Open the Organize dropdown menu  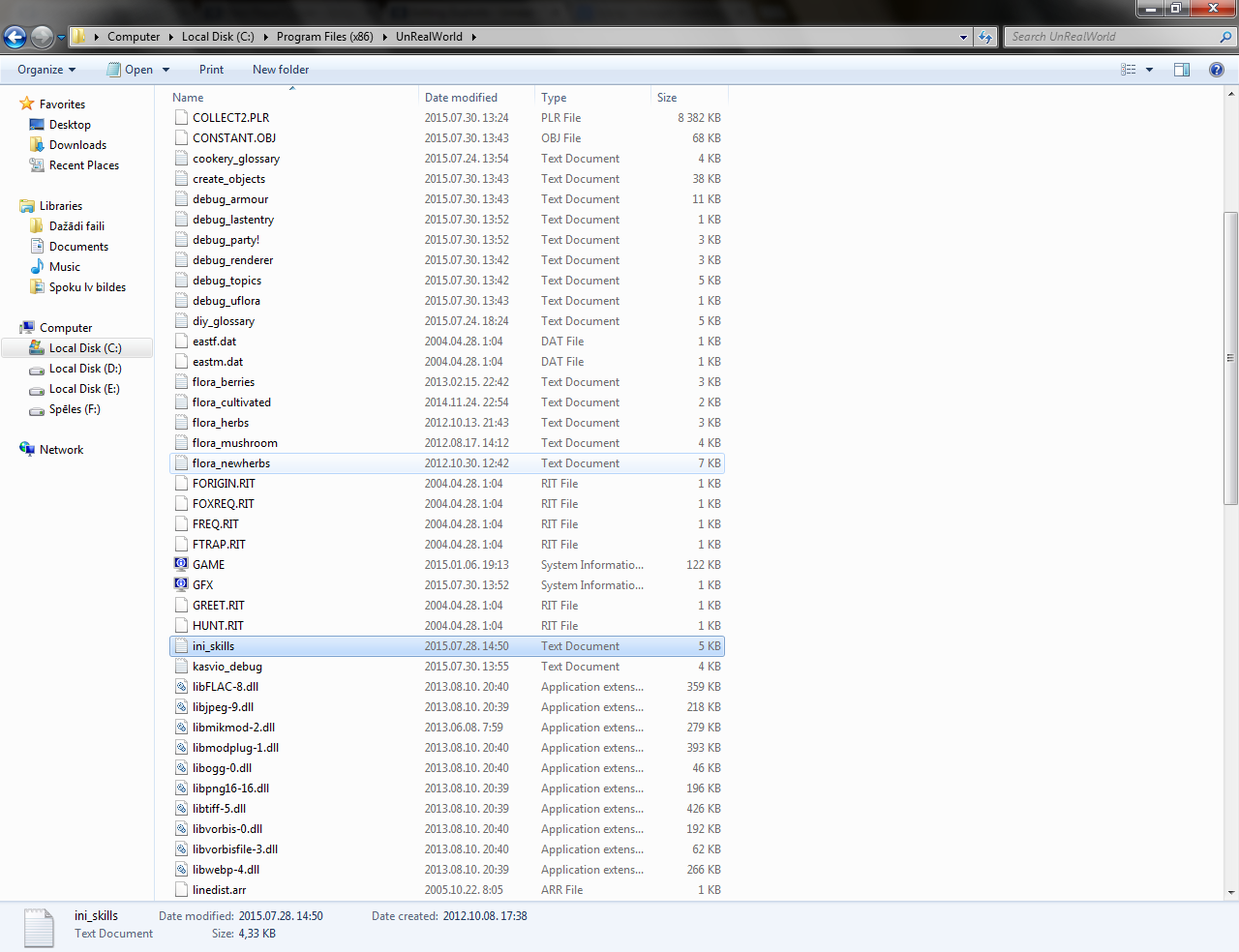coord(46,70)
